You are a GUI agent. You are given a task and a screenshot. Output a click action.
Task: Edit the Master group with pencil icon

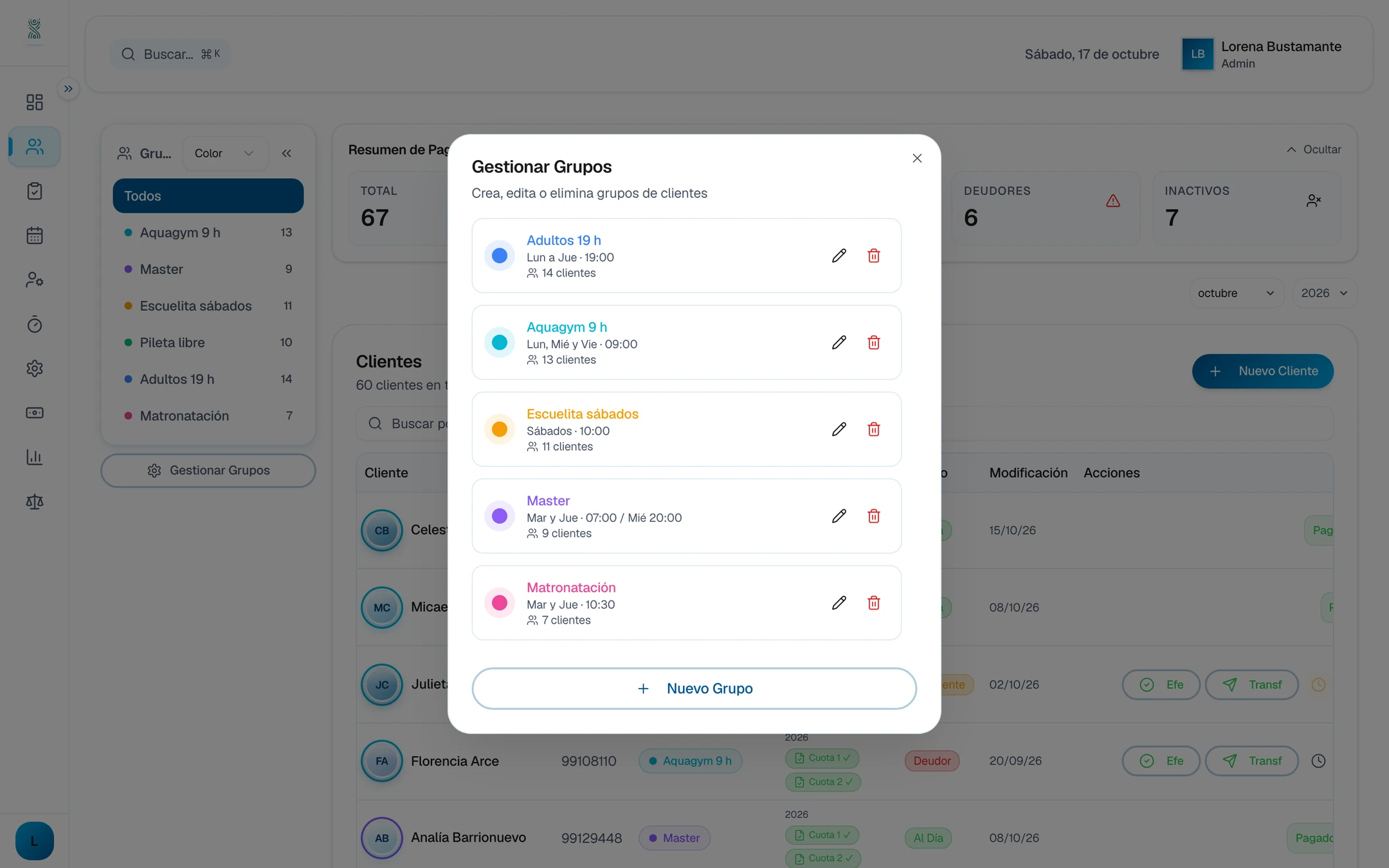click(x=839, y=516)
